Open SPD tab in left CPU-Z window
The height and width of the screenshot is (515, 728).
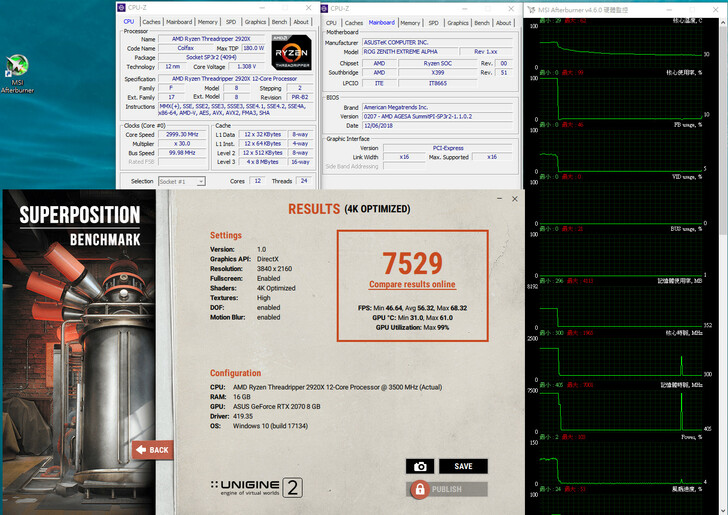pos(231,22)
